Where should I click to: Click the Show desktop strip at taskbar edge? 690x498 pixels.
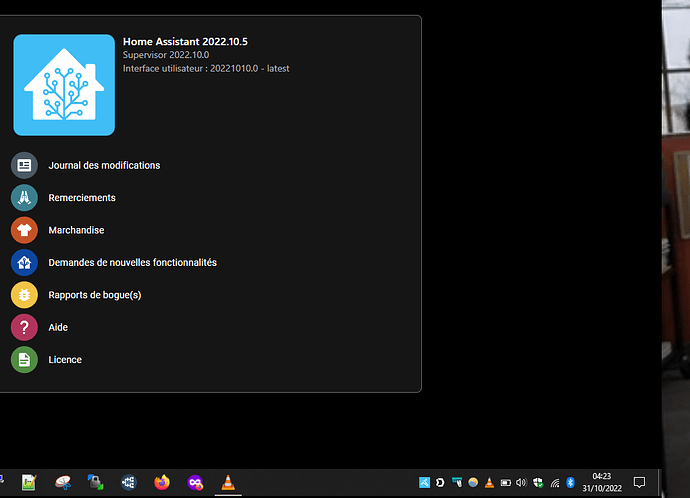point(659,483)
